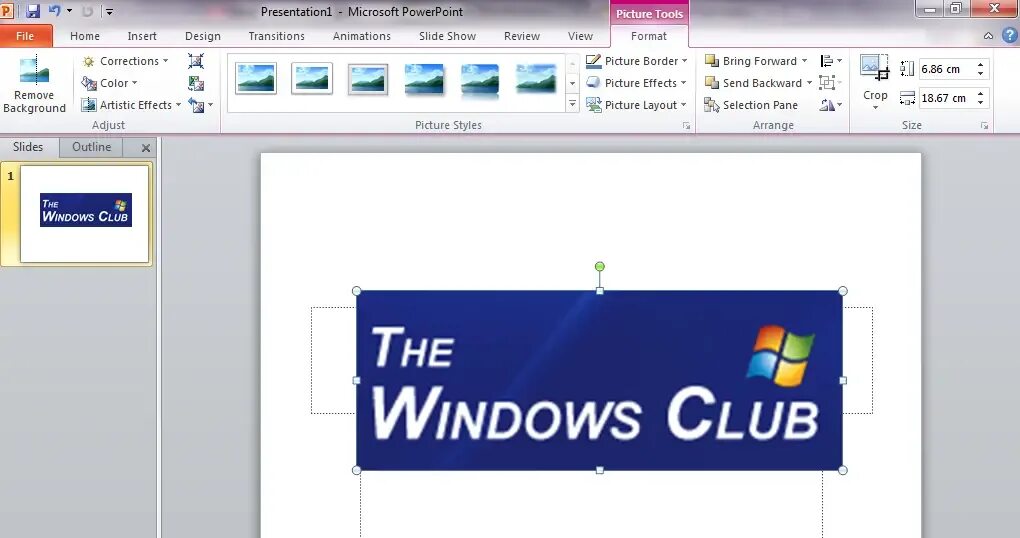Click the Crop tool icon
The image size is (1020, 538).
coord(875,68)
